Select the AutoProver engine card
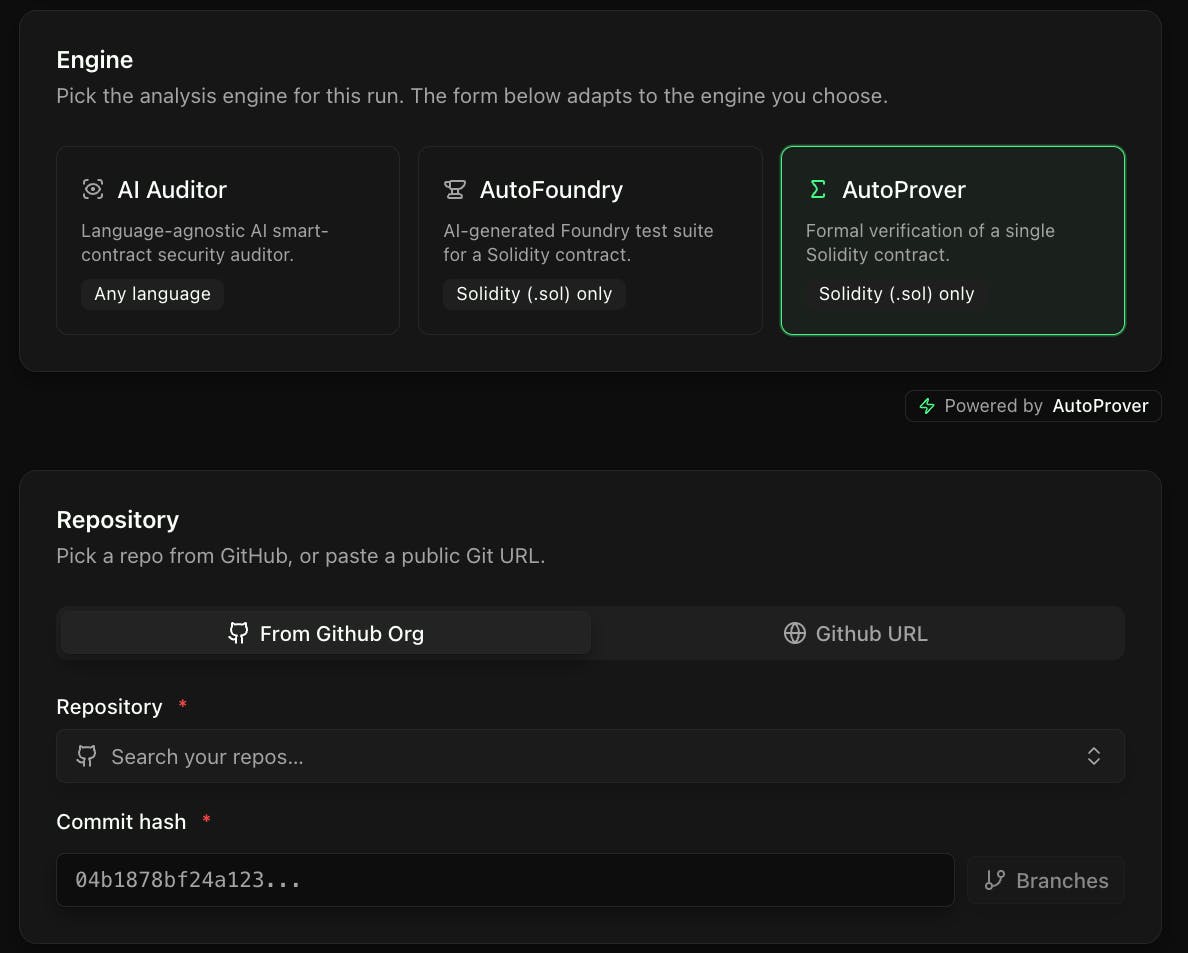Screen dimensions: 1188x953 pos(952,240)
